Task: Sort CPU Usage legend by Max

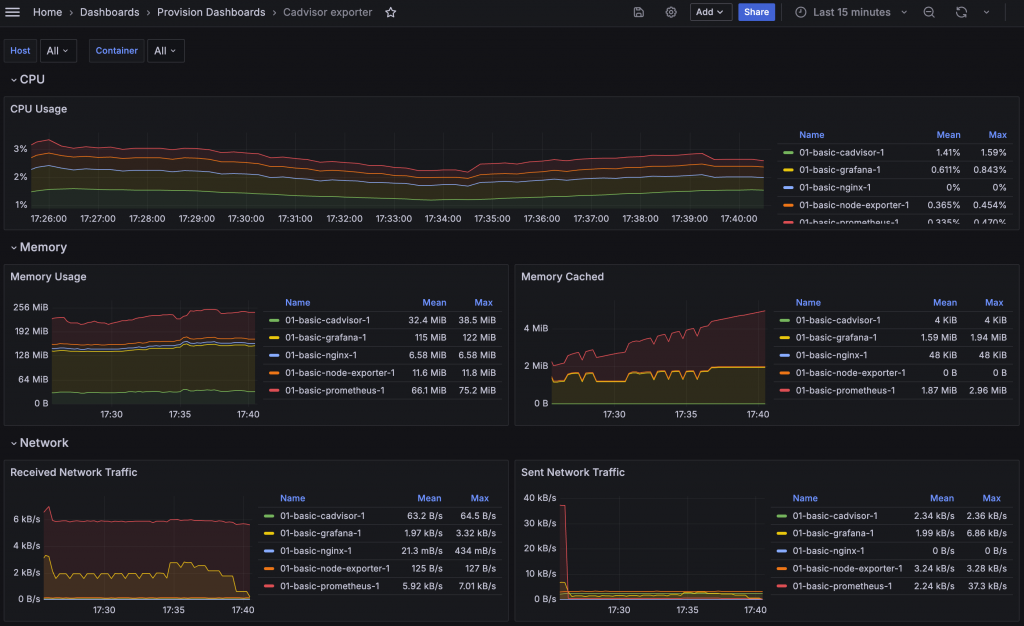Action: 997,135
